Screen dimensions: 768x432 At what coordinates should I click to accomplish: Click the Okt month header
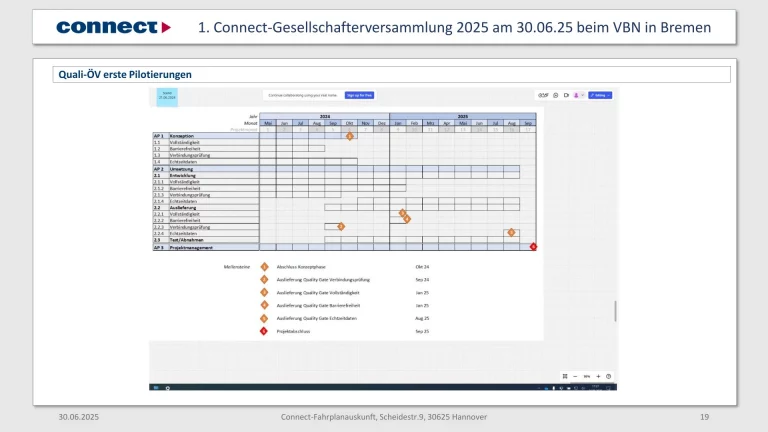(349, 123)
